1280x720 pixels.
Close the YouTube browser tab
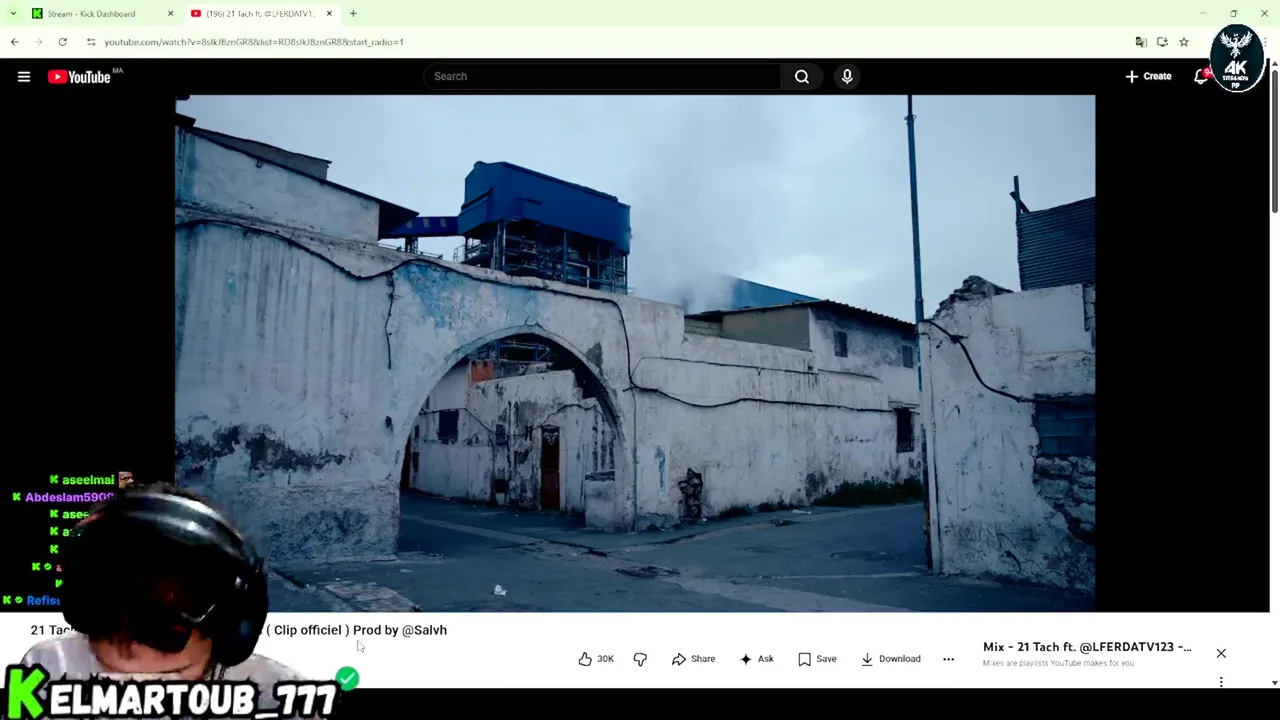point(329,14)
